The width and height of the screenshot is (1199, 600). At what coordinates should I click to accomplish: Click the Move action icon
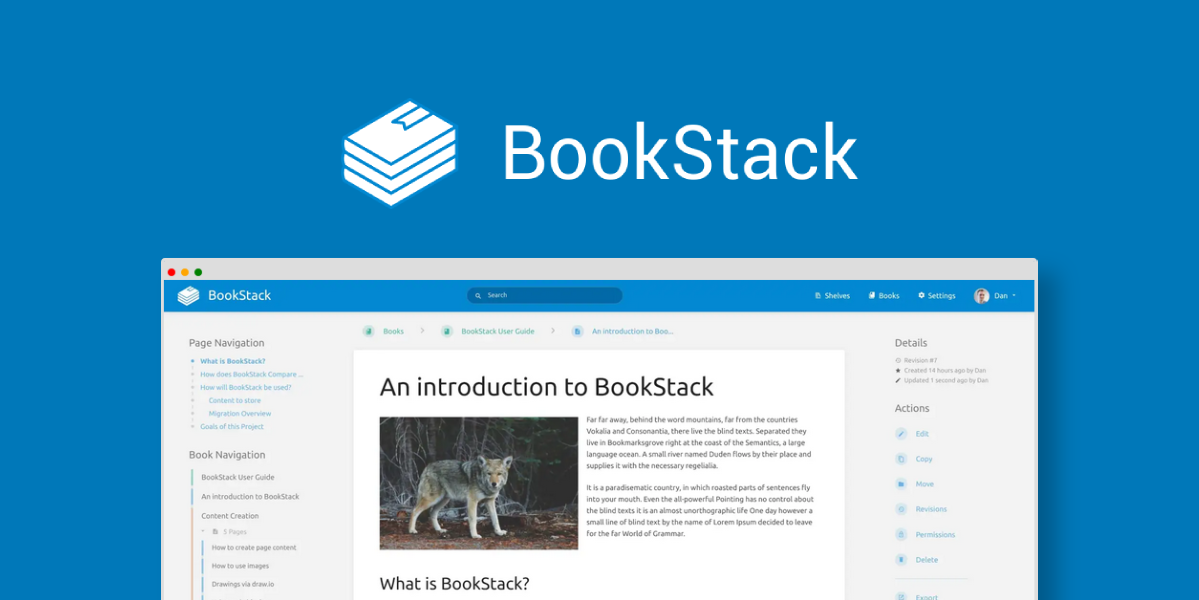point(900,484)
